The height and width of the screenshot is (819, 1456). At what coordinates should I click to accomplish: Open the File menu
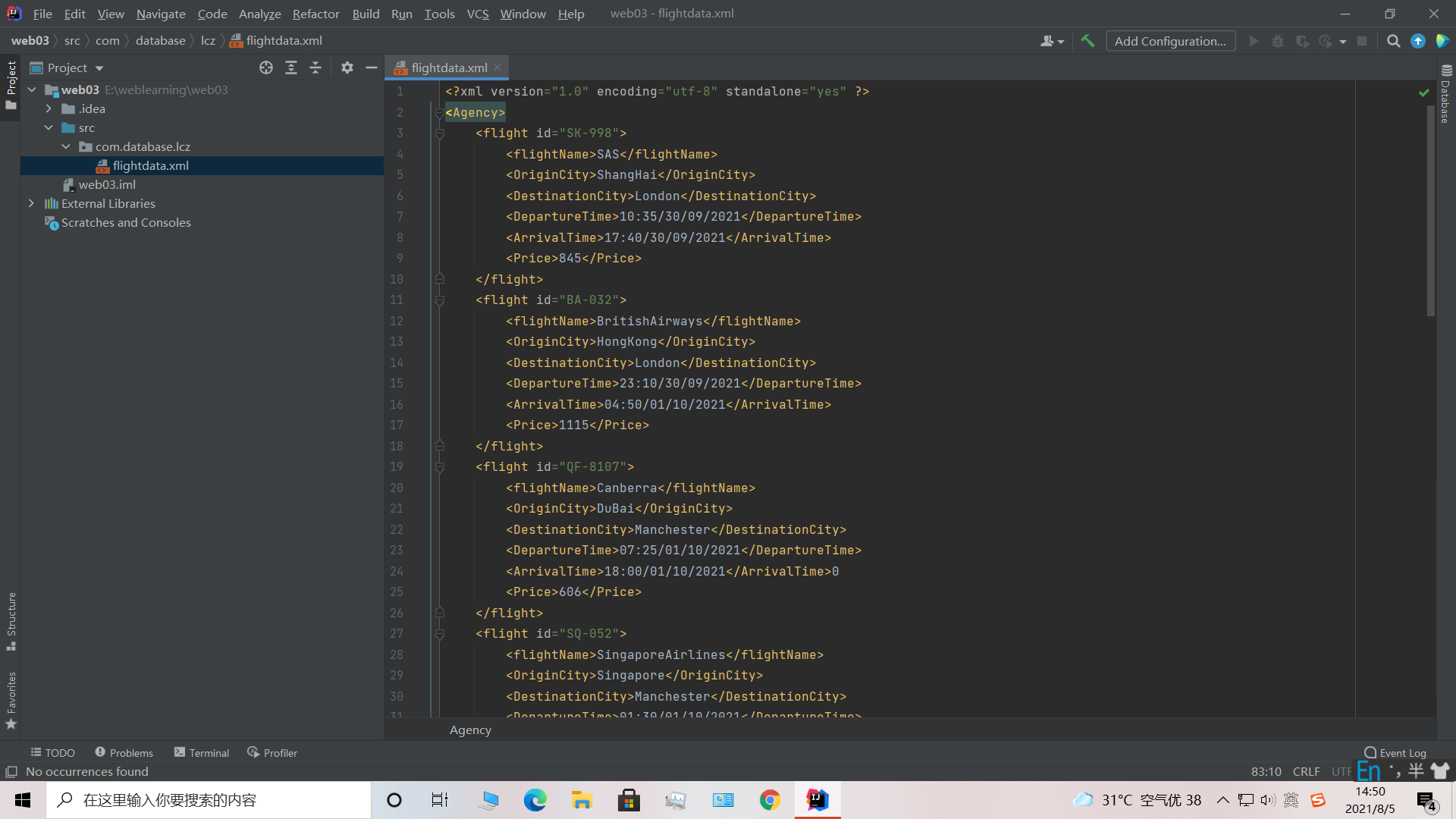coord(42,14)
